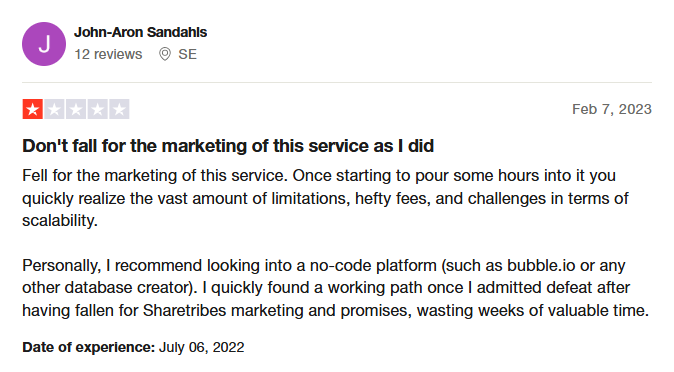Click the fourth grey rating star
The height and width of the screenshot is (372, 674).
click(x=97, y=109)
